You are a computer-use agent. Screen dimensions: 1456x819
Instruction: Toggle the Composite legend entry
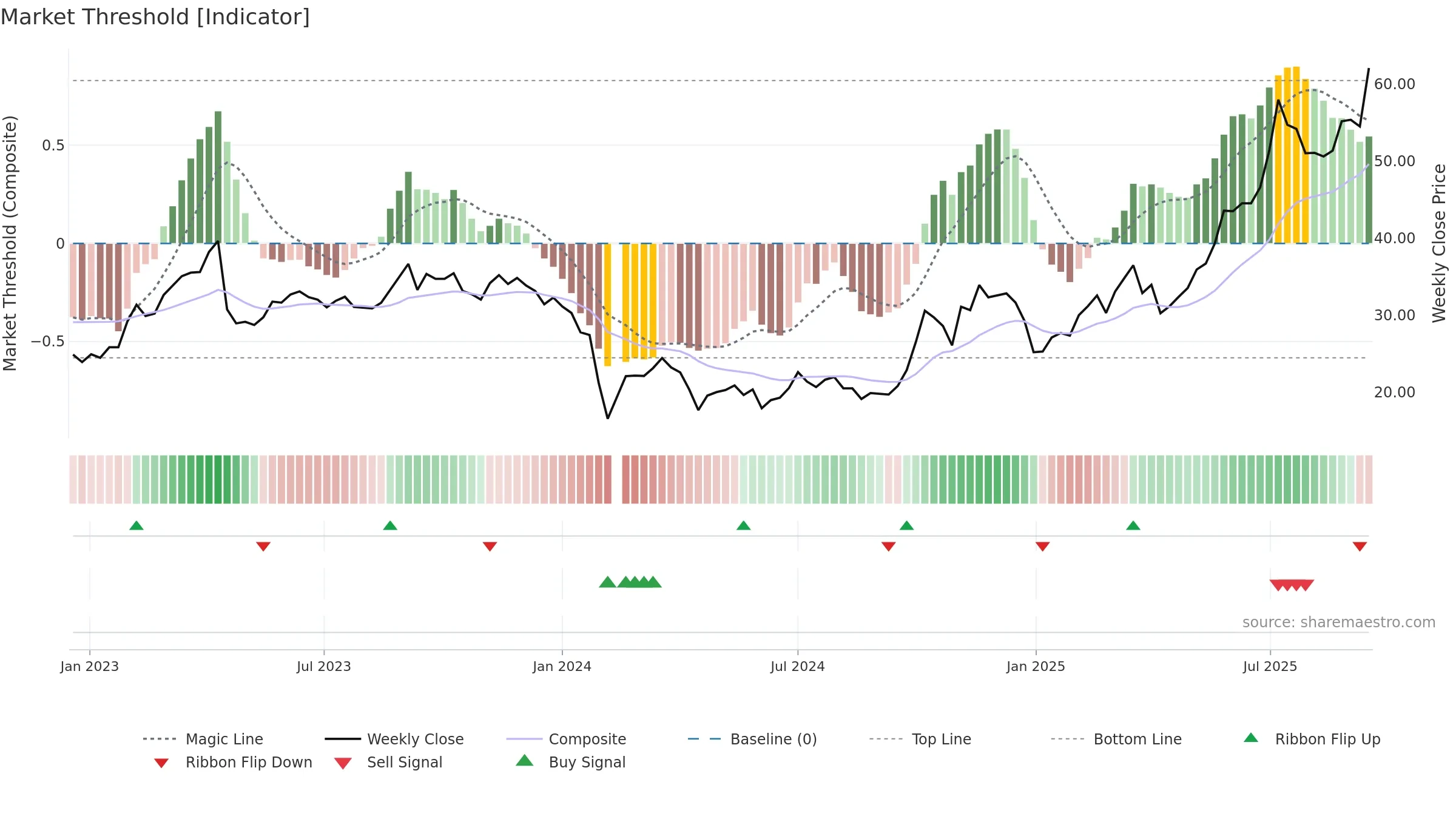click(566, 739)
